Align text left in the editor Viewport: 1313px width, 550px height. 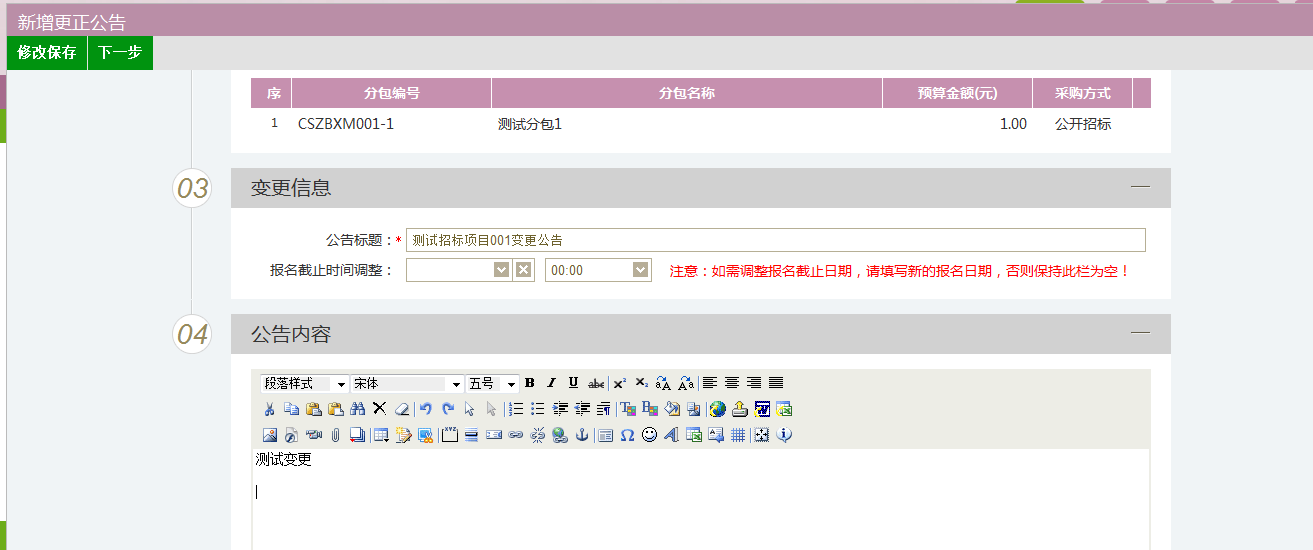pyautogui.click(x=709, y=383)
